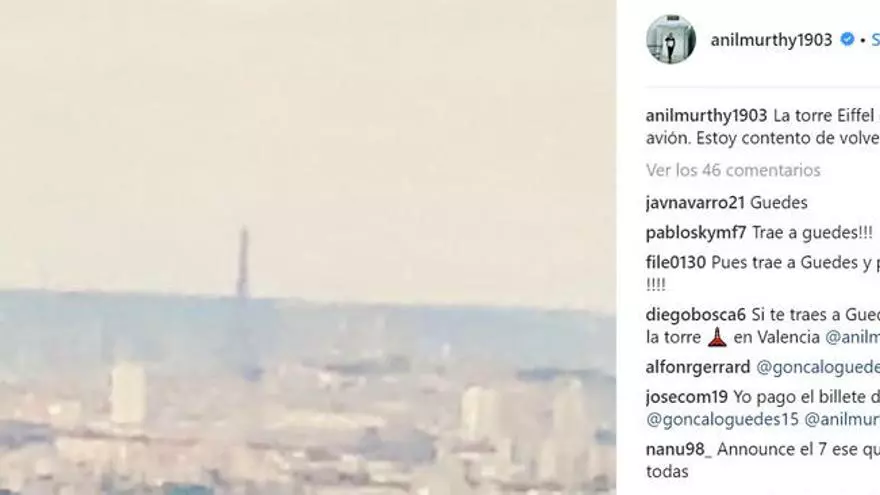This screenshot has height=495, width=880.
Task: Click the blue verified badge icon
Action: [847, 39]
